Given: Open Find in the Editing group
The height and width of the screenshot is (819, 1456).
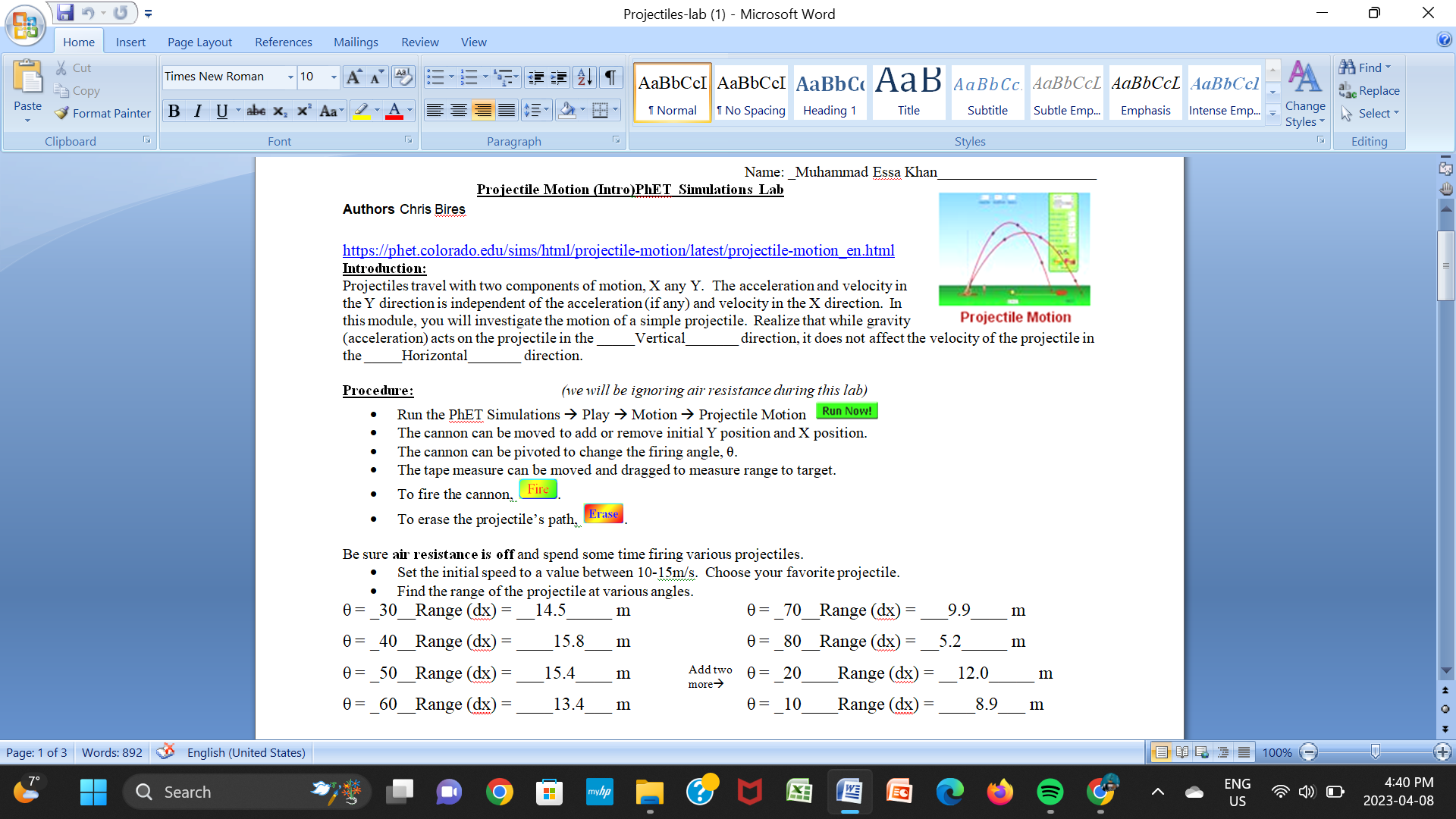Looking at the screenshot, I should (1365, 67).
